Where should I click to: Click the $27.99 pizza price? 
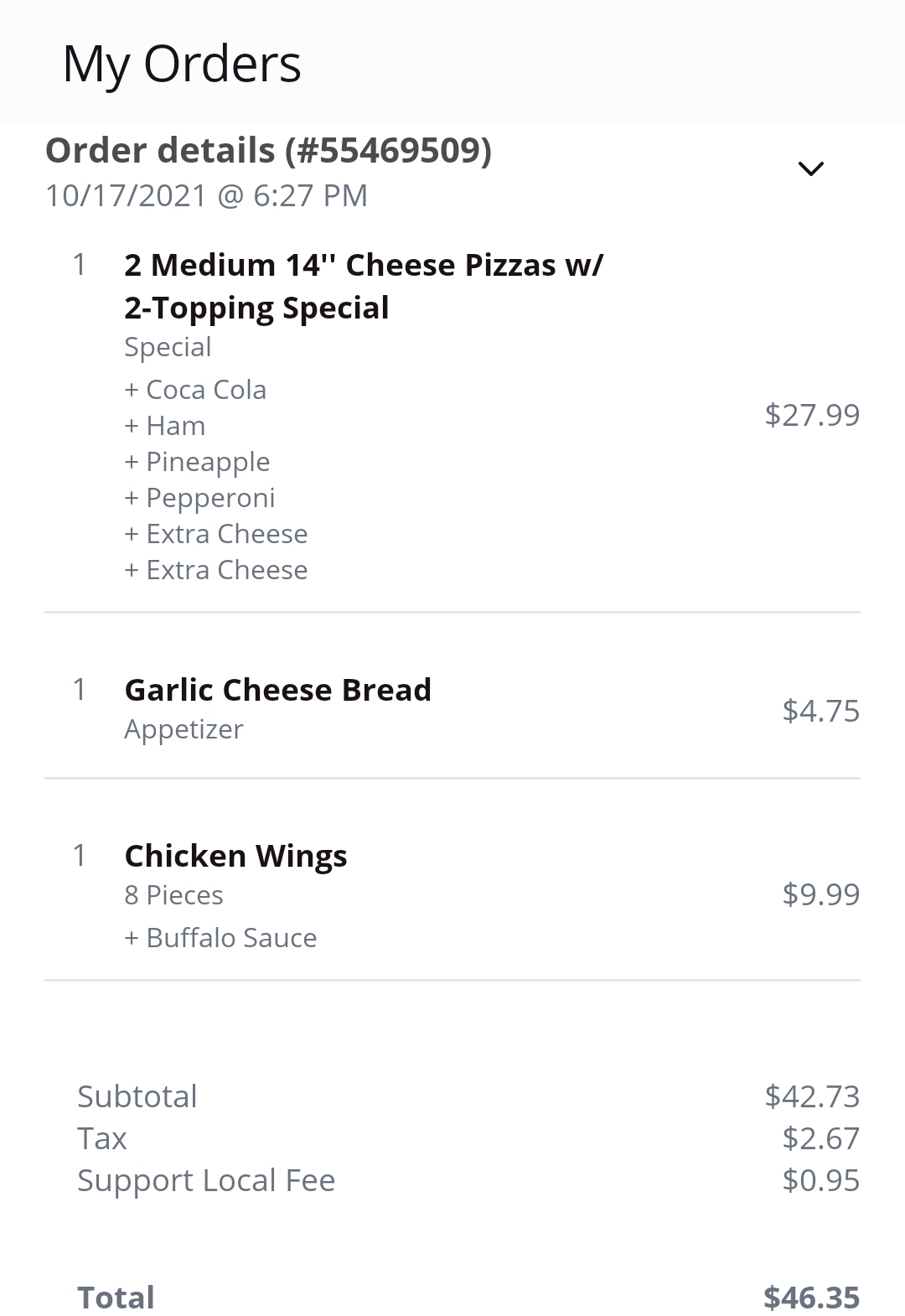811,415
